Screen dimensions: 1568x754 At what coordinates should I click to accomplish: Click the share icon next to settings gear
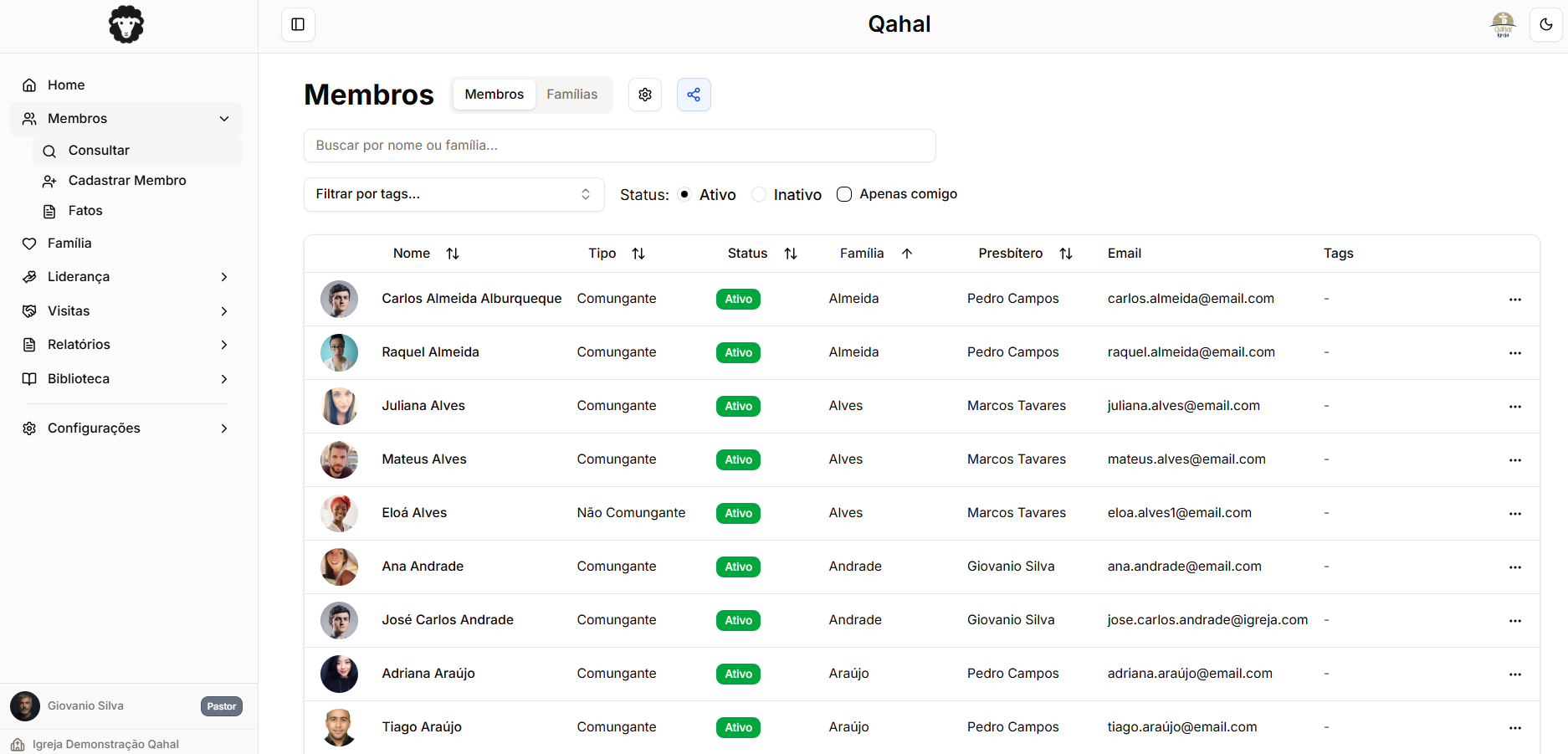click(x=694, y=95)
